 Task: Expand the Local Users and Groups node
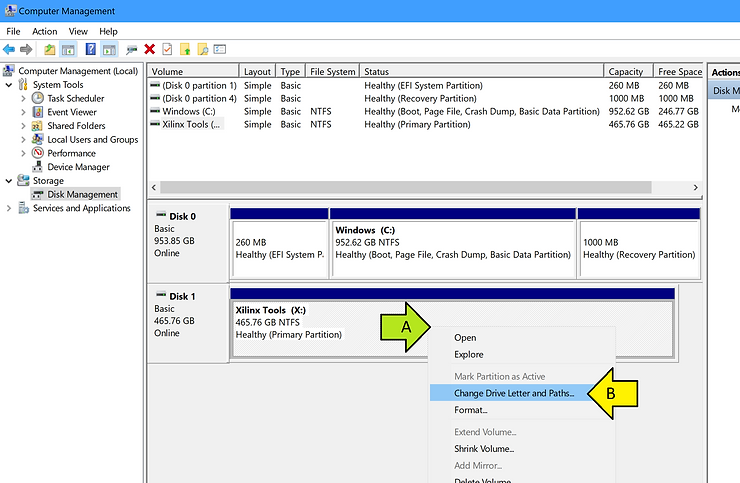point(23,140)
